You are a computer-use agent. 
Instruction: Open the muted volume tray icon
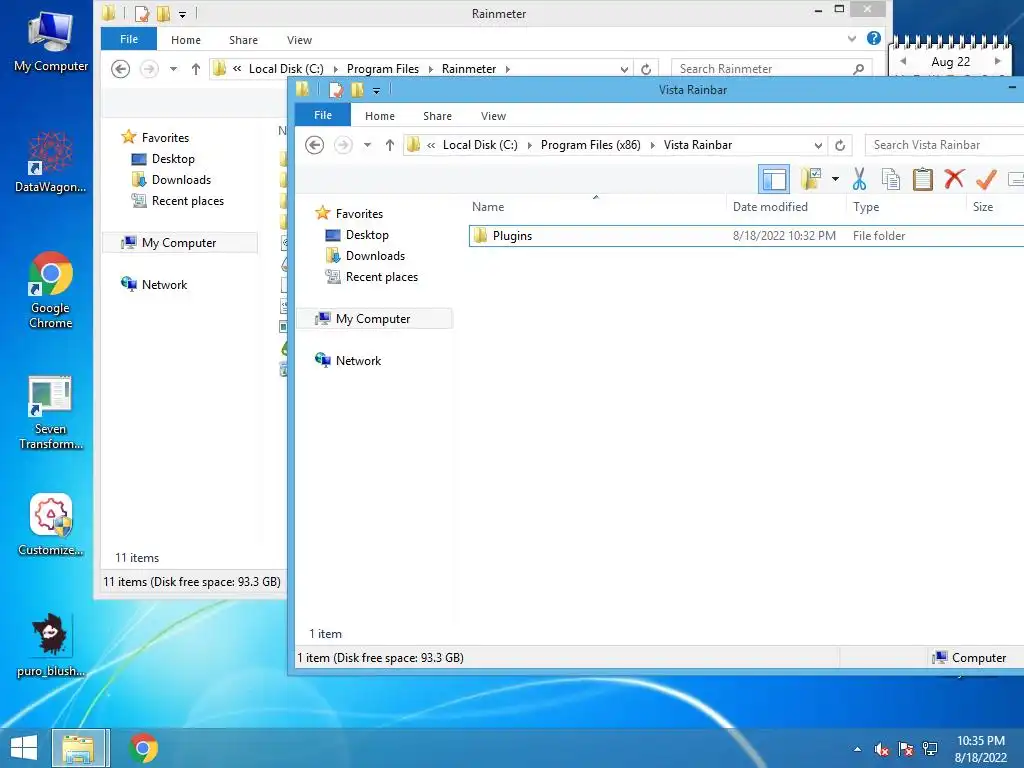[882, 749]
